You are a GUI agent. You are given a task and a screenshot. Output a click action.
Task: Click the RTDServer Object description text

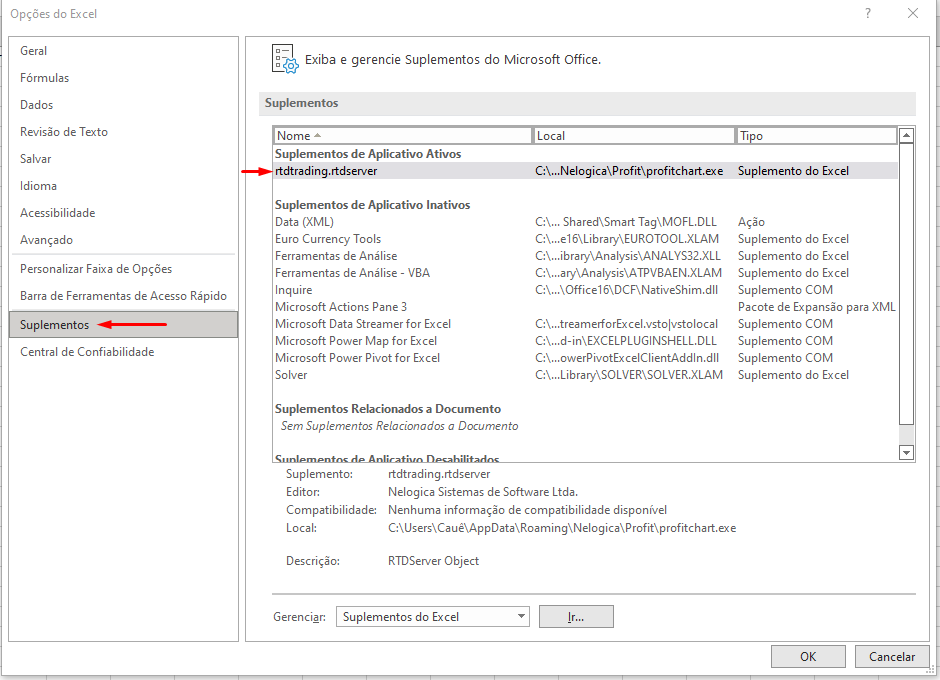point(433,561)
